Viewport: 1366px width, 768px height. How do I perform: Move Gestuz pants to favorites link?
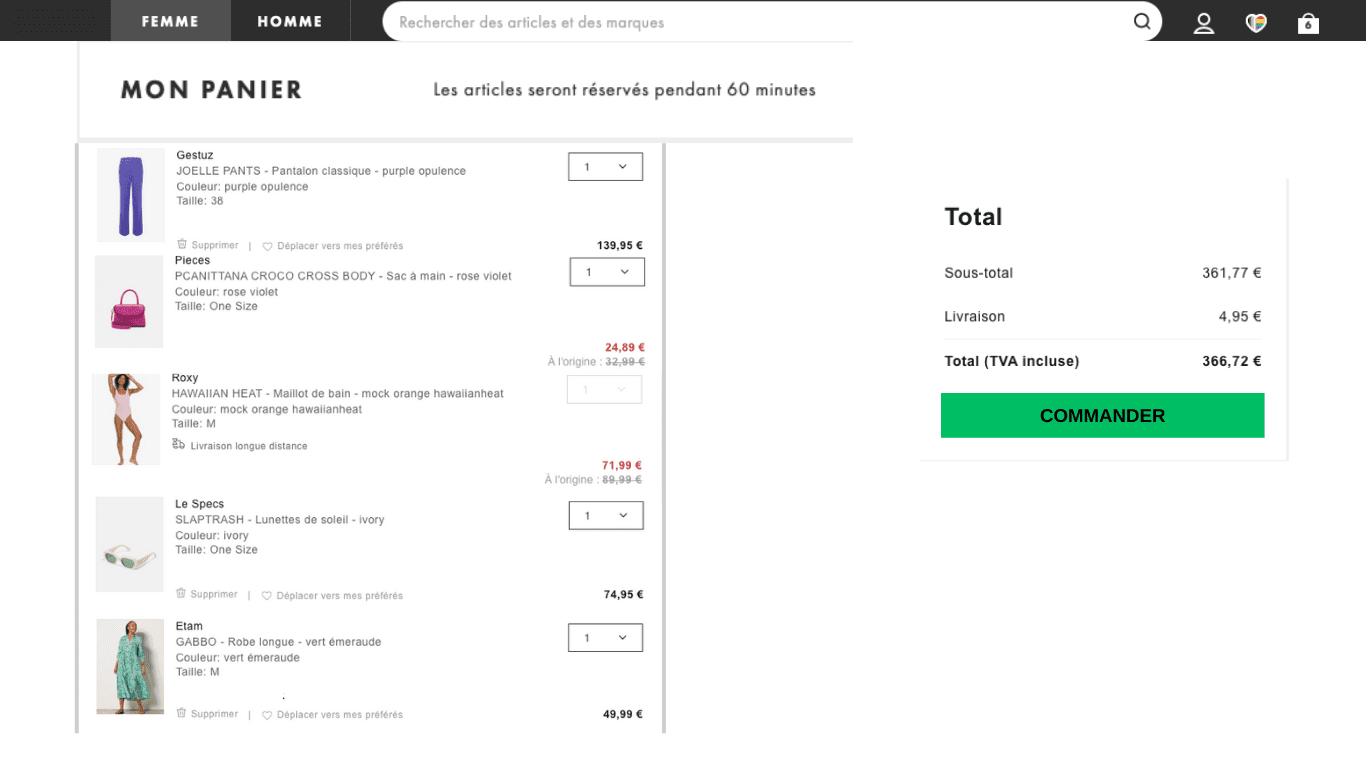tap(340, 246)
